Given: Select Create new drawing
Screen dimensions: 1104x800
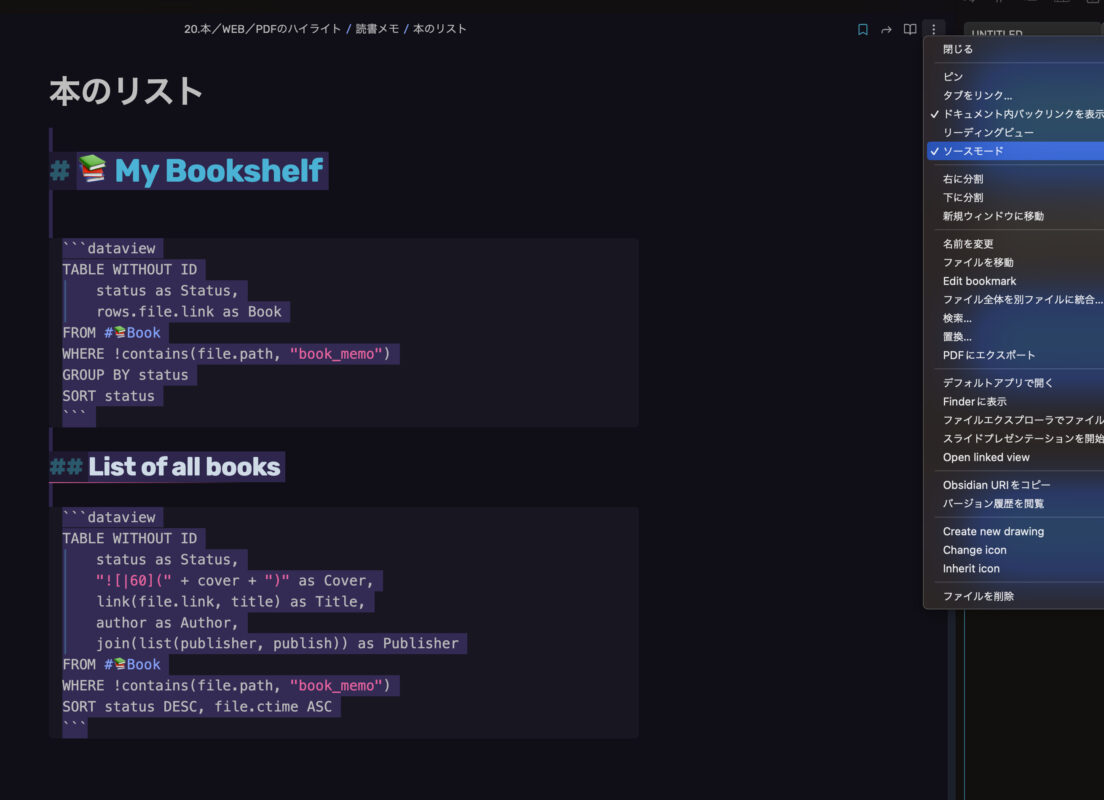Looking at the screenshot, I should coord(993,531).
